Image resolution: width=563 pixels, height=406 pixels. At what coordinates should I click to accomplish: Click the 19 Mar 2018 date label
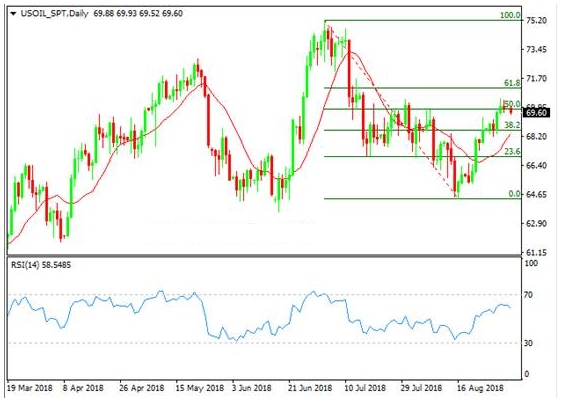point(29,388)
